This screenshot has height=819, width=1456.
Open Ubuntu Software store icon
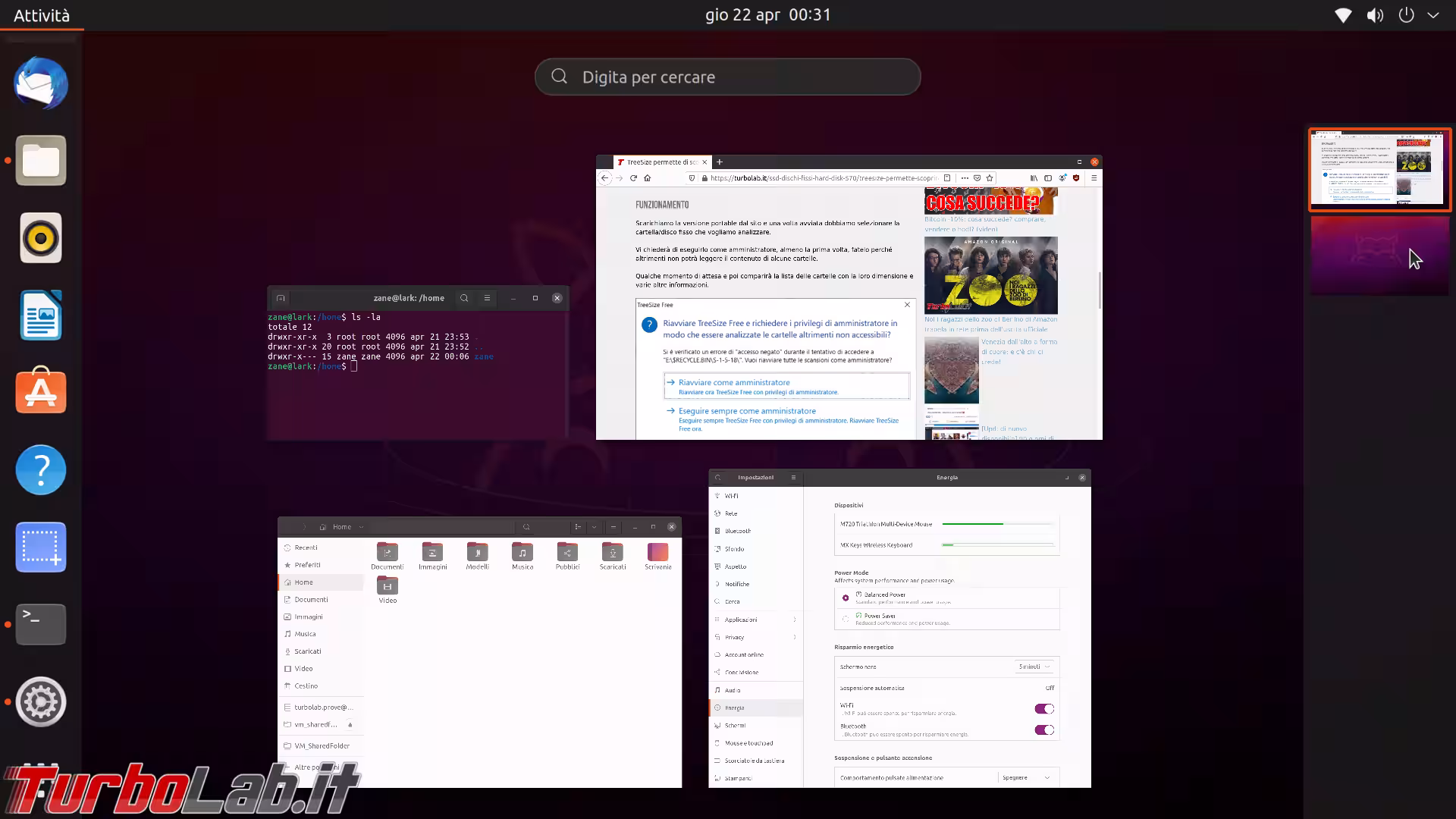(41, 392)
